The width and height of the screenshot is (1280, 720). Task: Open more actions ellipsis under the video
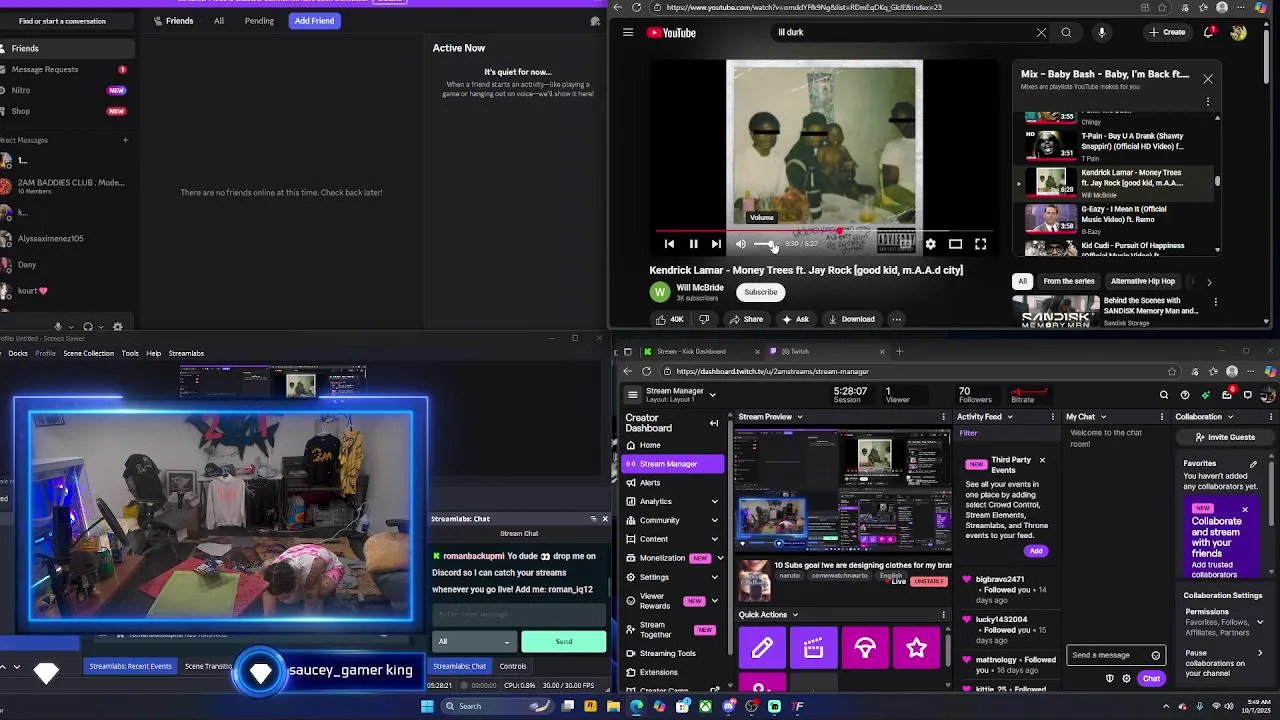[896, 319]
